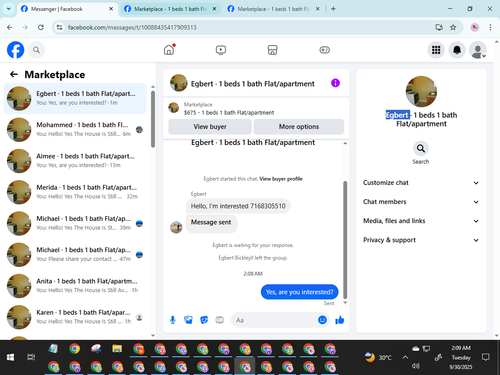Open the Mohammed conversation

pos(75,129)
